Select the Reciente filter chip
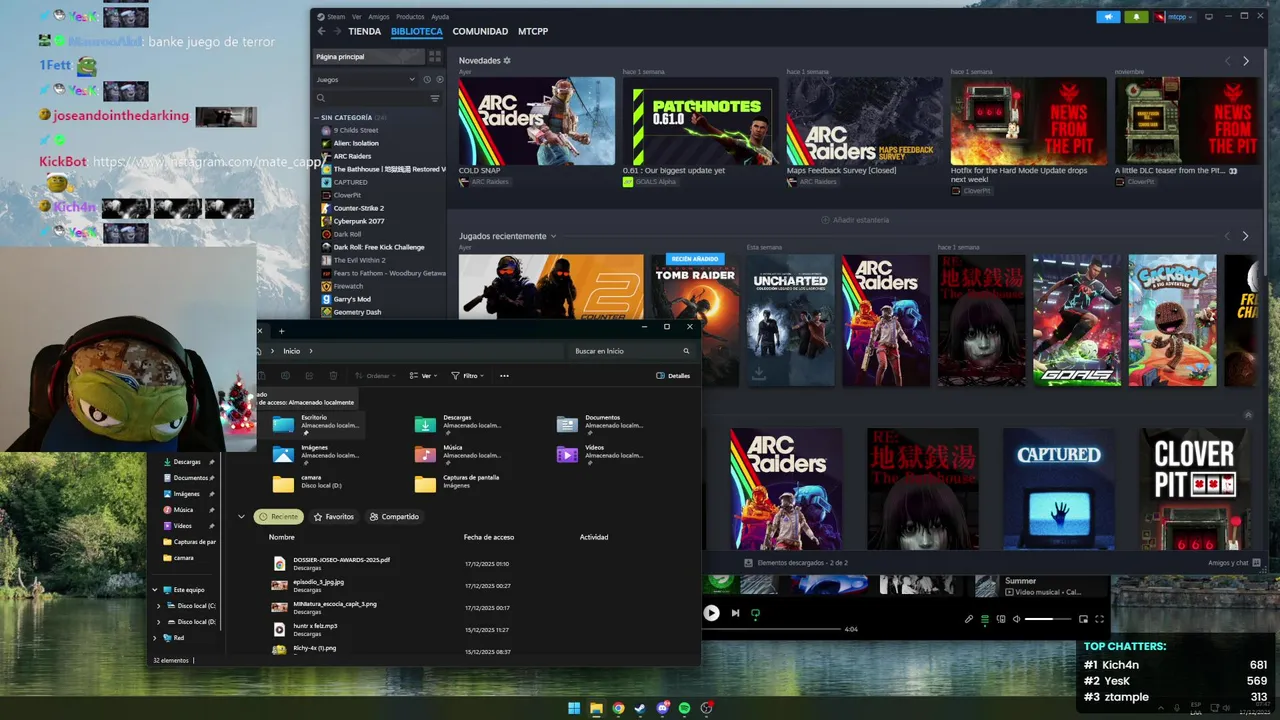Image resolution: width=1280 pixels, height=720 pixels. [279, 517]
